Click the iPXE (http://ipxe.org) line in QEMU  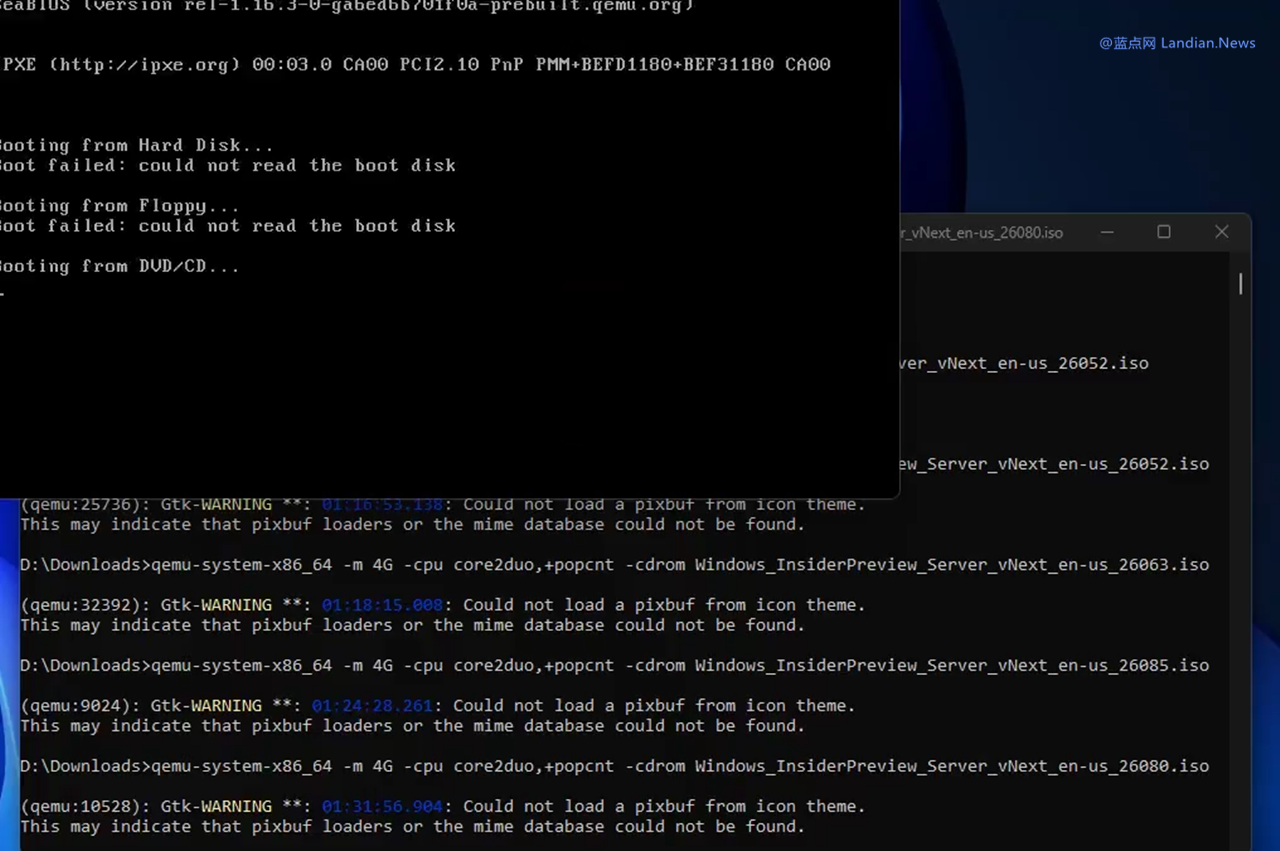[415, 64]
